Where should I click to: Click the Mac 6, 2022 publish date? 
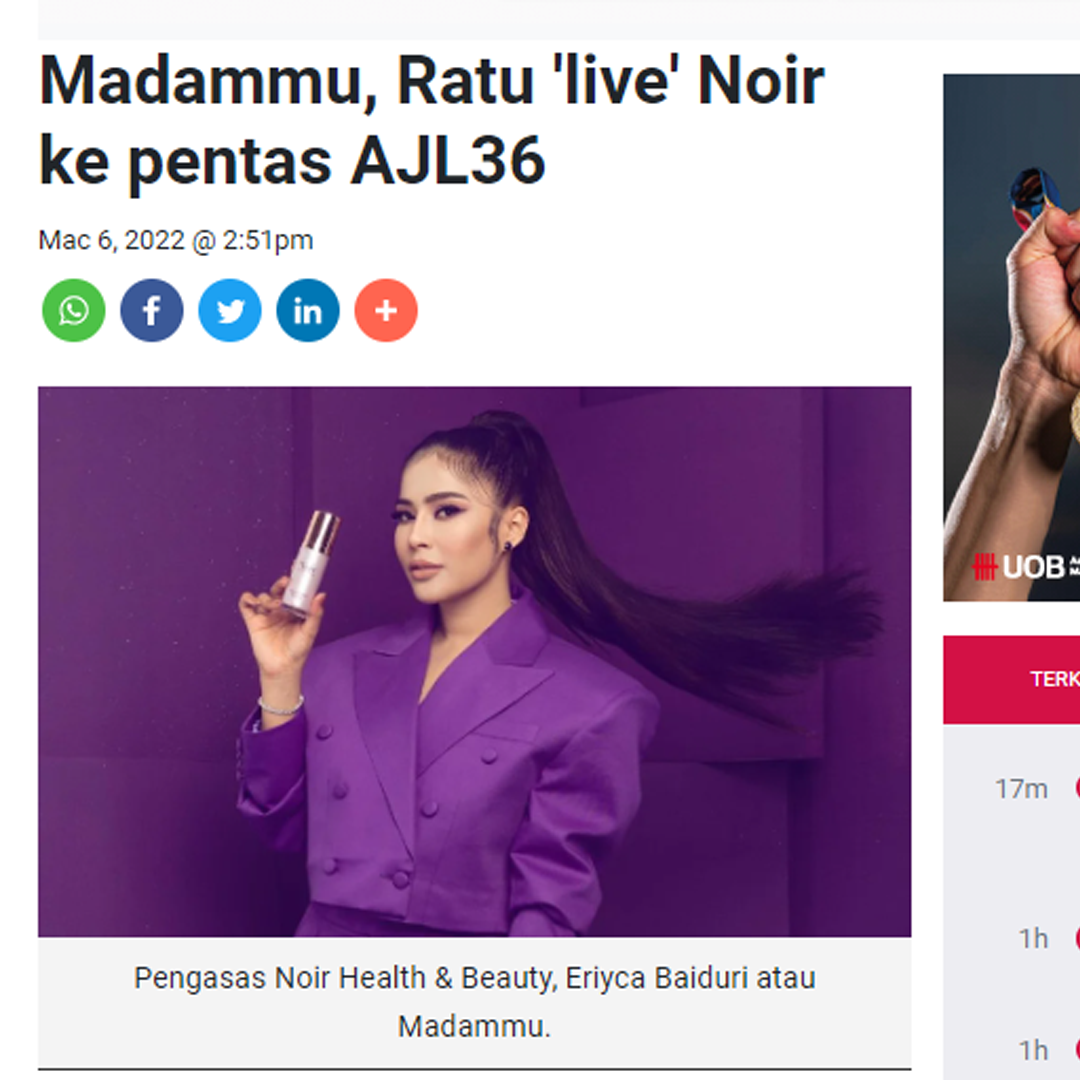[112, 240]
